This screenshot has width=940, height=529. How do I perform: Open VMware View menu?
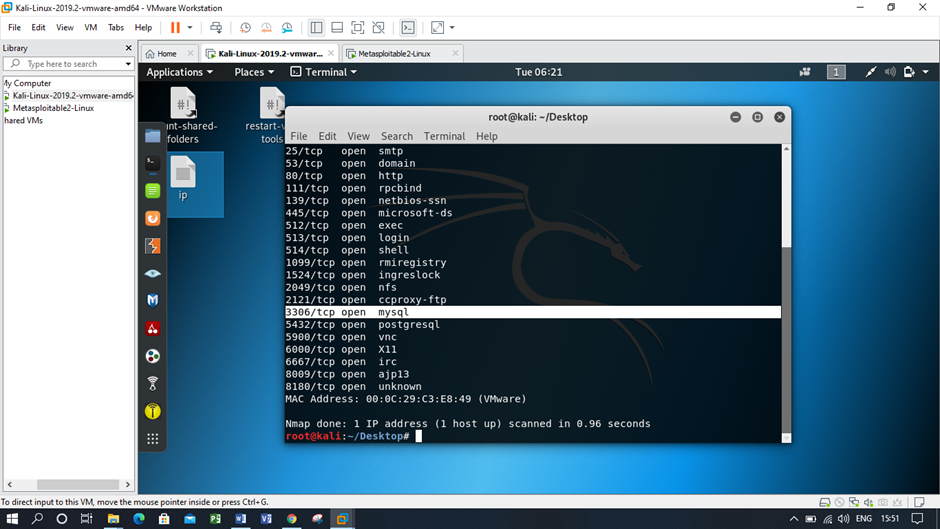pos(65,28)
